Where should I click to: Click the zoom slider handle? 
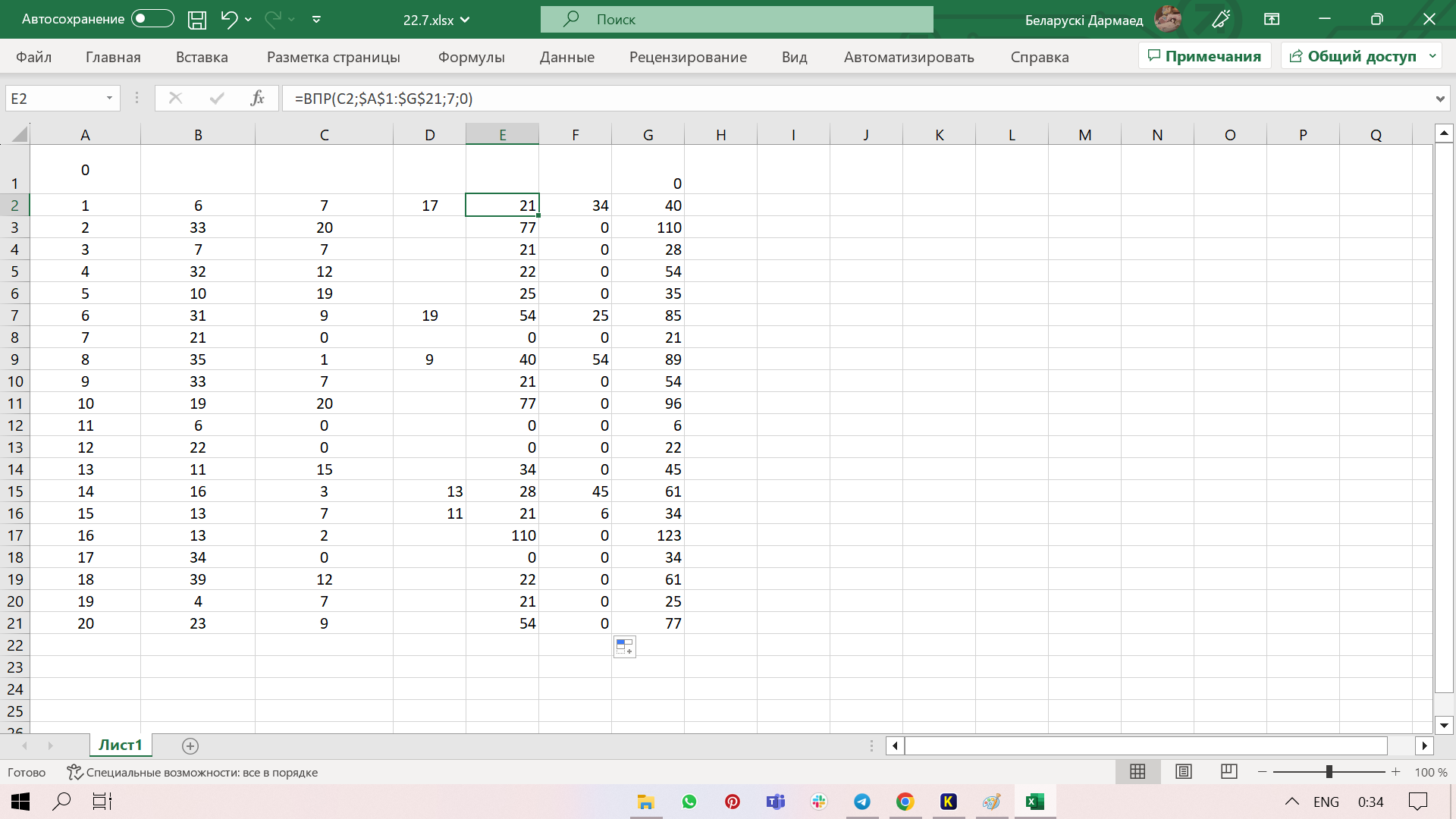point(1329,772)
